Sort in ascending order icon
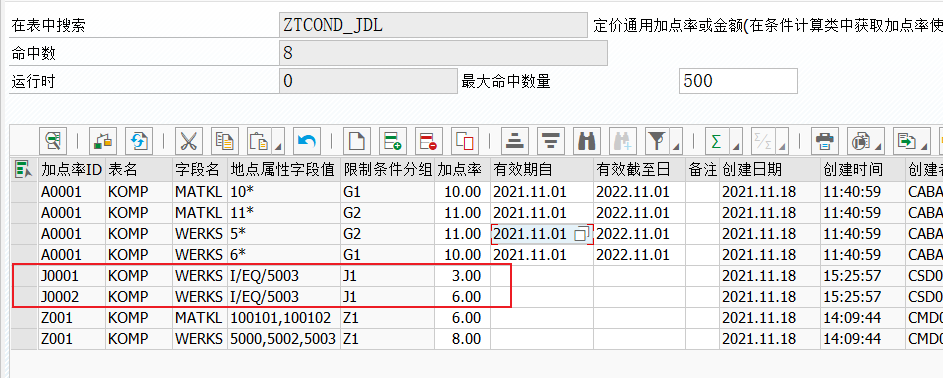The height and width of the screenshot is (378, 943). 514,142
